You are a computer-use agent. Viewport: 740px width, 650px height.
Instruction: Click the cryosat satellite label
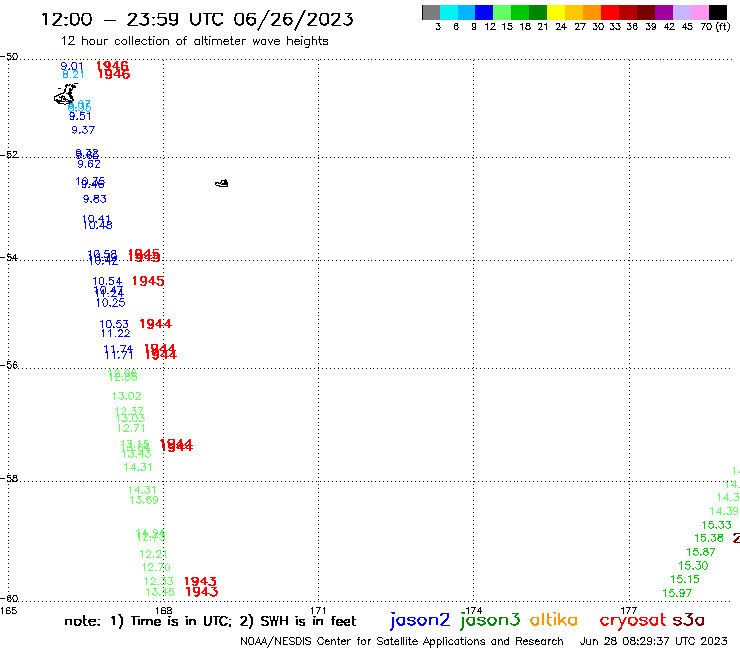633,620
